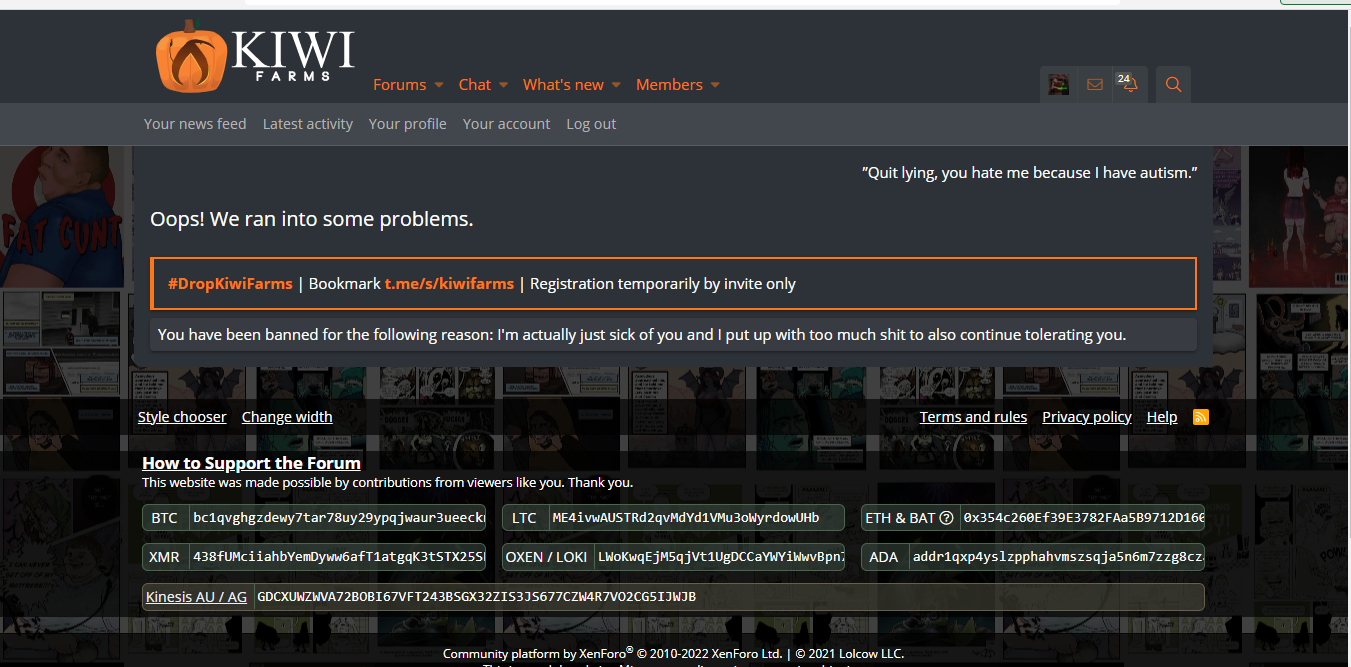Open the Style chooser
The height and width of the screenshot is (667, 1351).
point(182,417)
